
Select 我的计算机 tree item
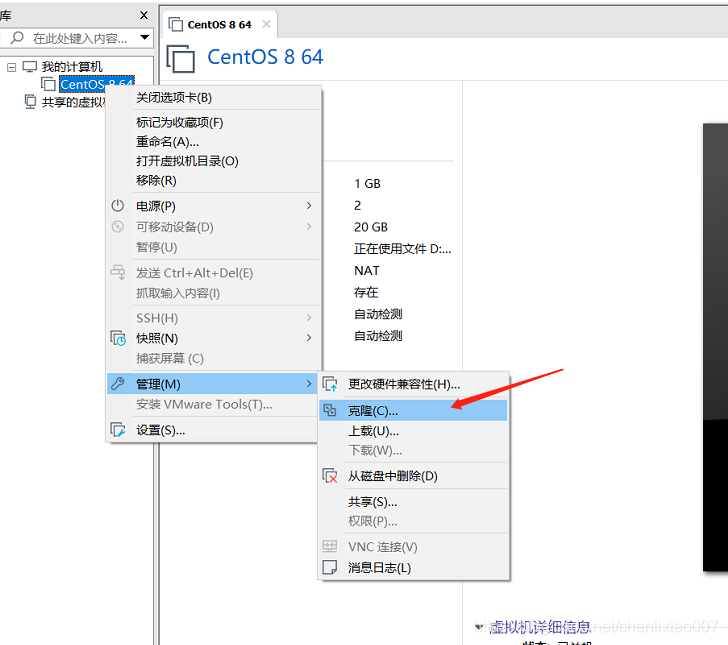72,67
